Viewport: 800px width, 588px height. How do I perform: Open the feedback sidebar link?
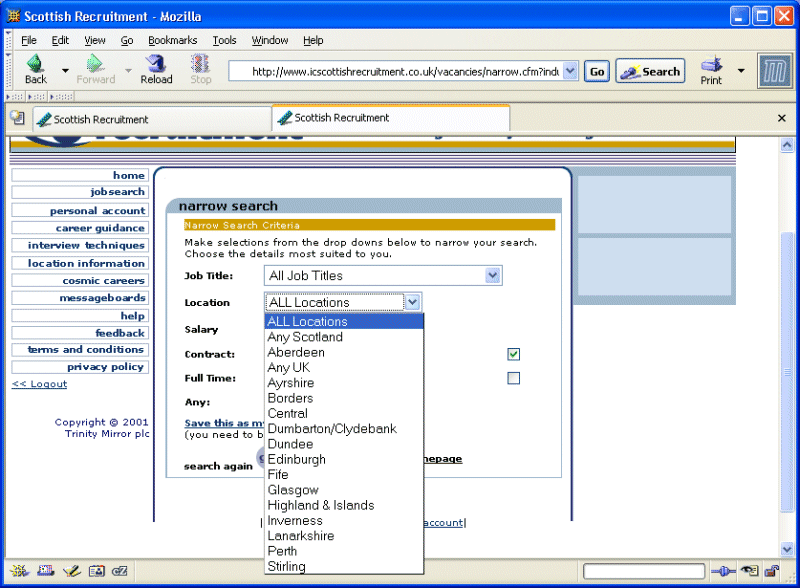[x=80, y=333]
